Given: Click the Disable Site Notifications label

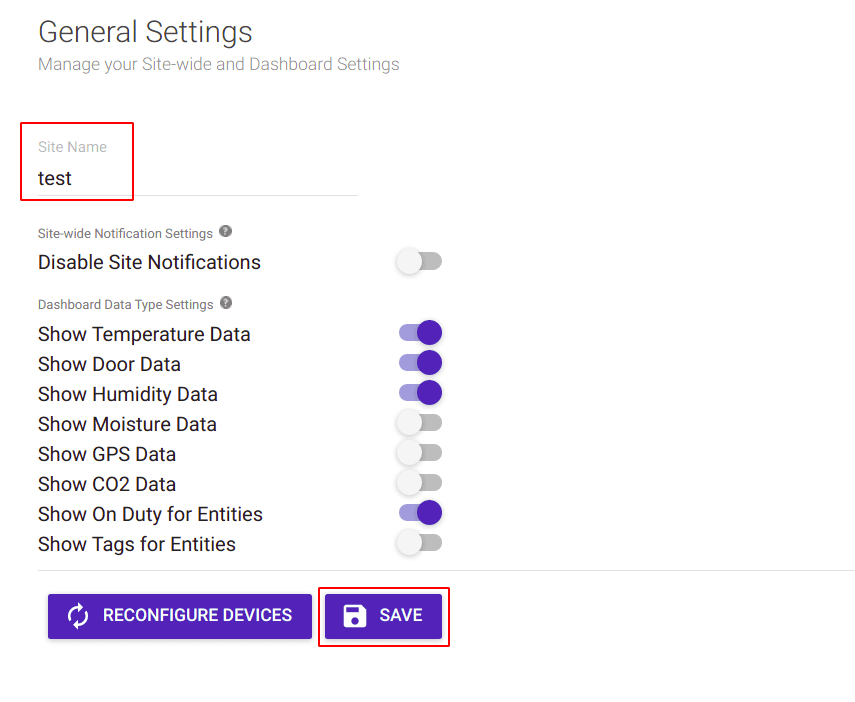Looking at the screenshot, I should click(x=149, y=262).
